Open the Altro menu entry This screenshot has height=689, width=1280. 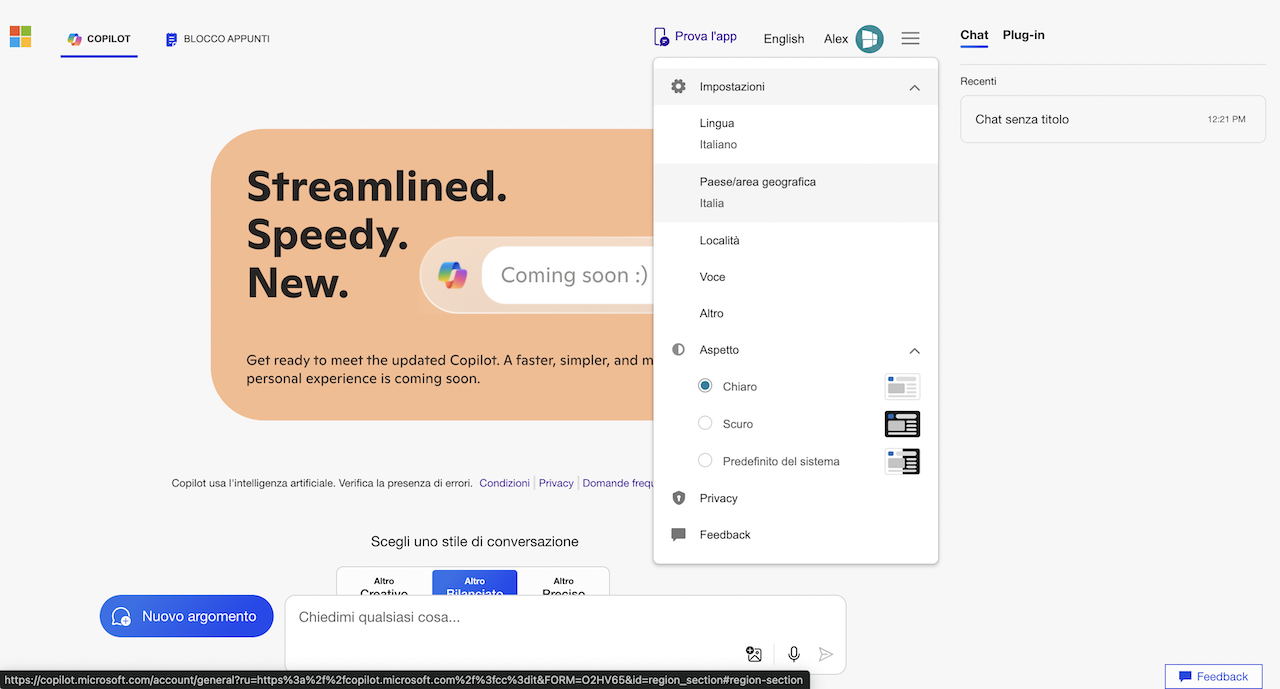[796, 314]
